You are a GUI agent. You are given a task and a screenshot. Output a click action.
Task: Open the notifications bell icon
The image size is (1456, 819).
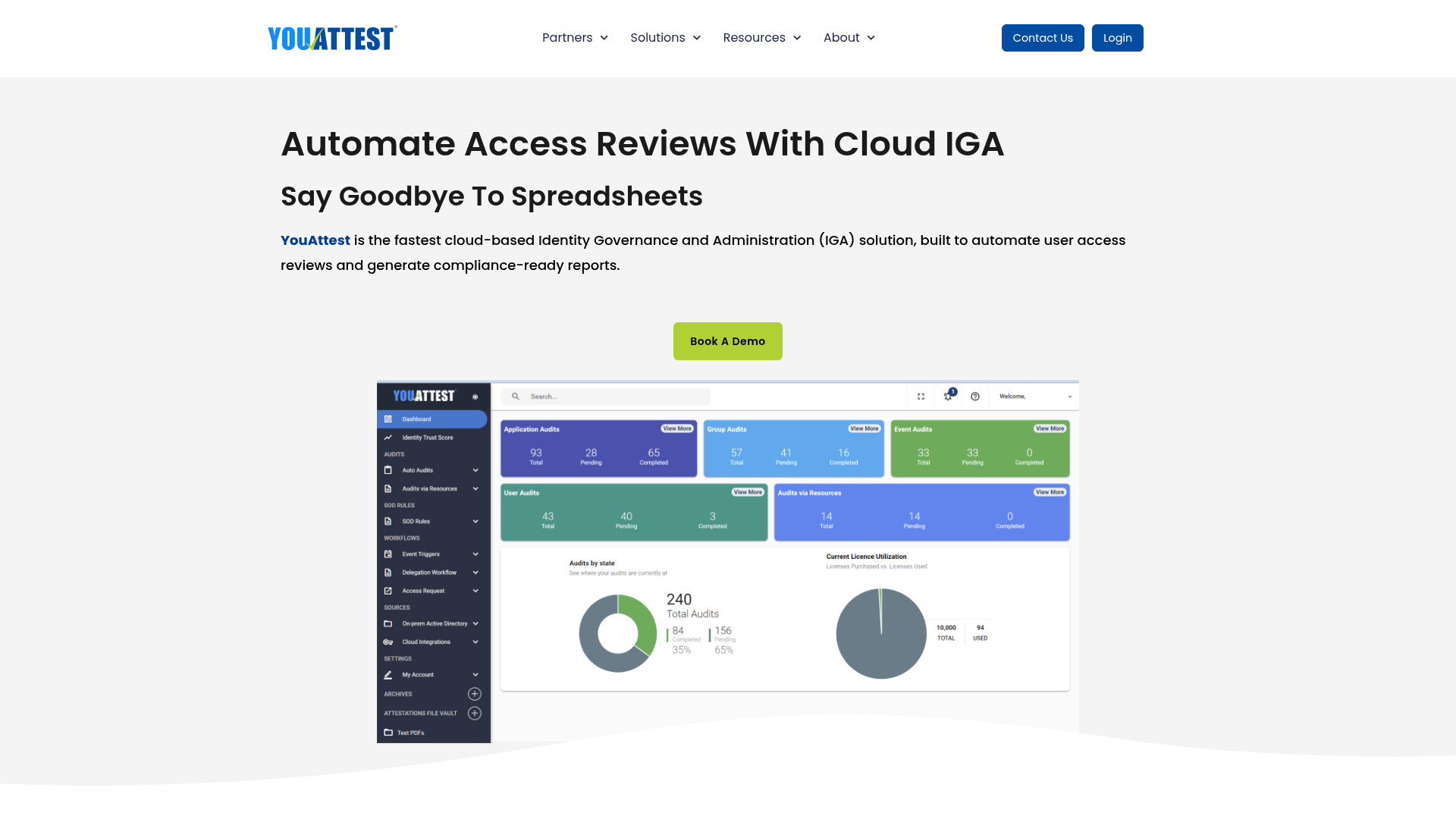[x=948, y=396]
